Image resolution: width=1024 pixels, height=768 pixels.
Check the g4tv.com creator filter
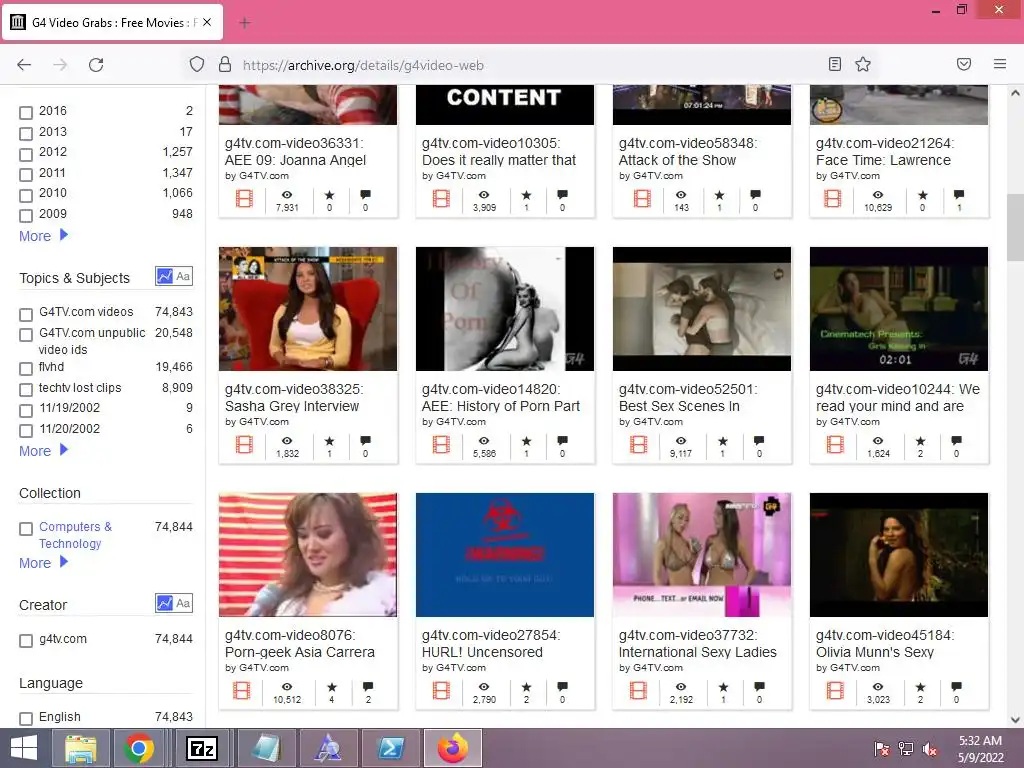[26, 641]
